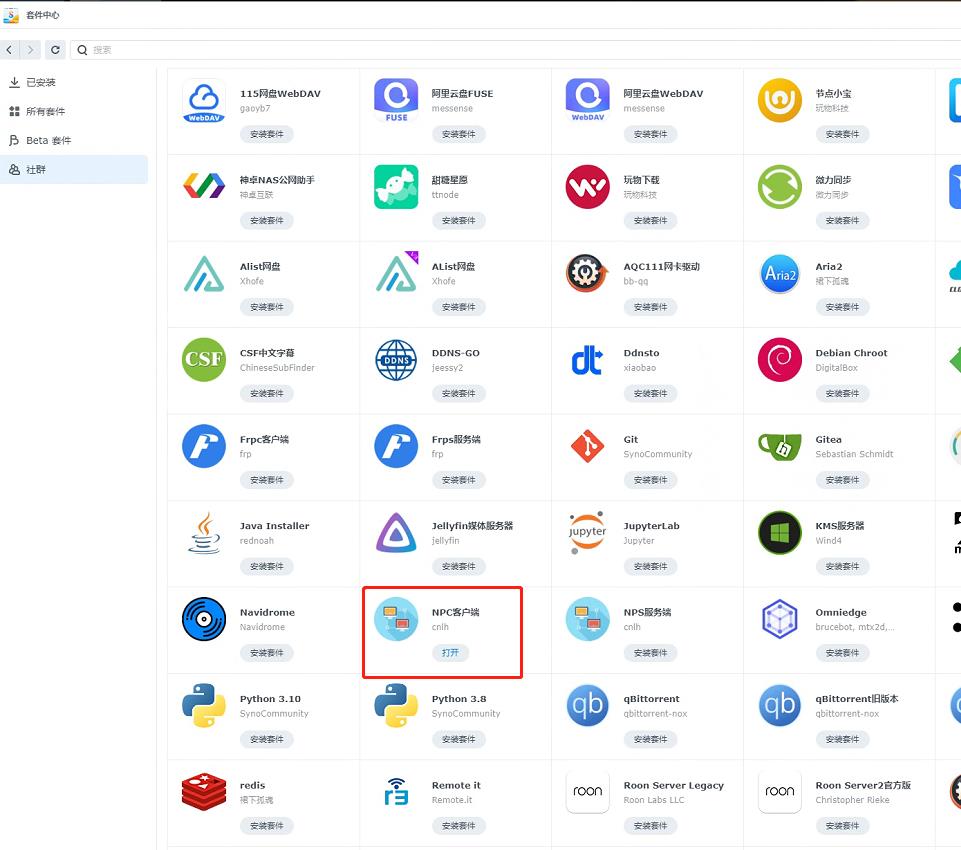Open the qBittorrent package icon
961x850 pixels.
point(587,706)
